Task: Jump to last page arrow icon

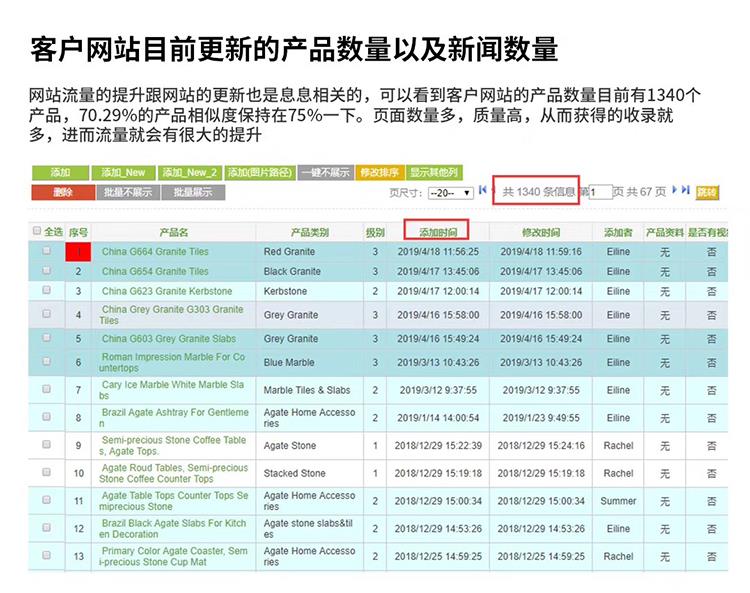Action: point(686,190)
